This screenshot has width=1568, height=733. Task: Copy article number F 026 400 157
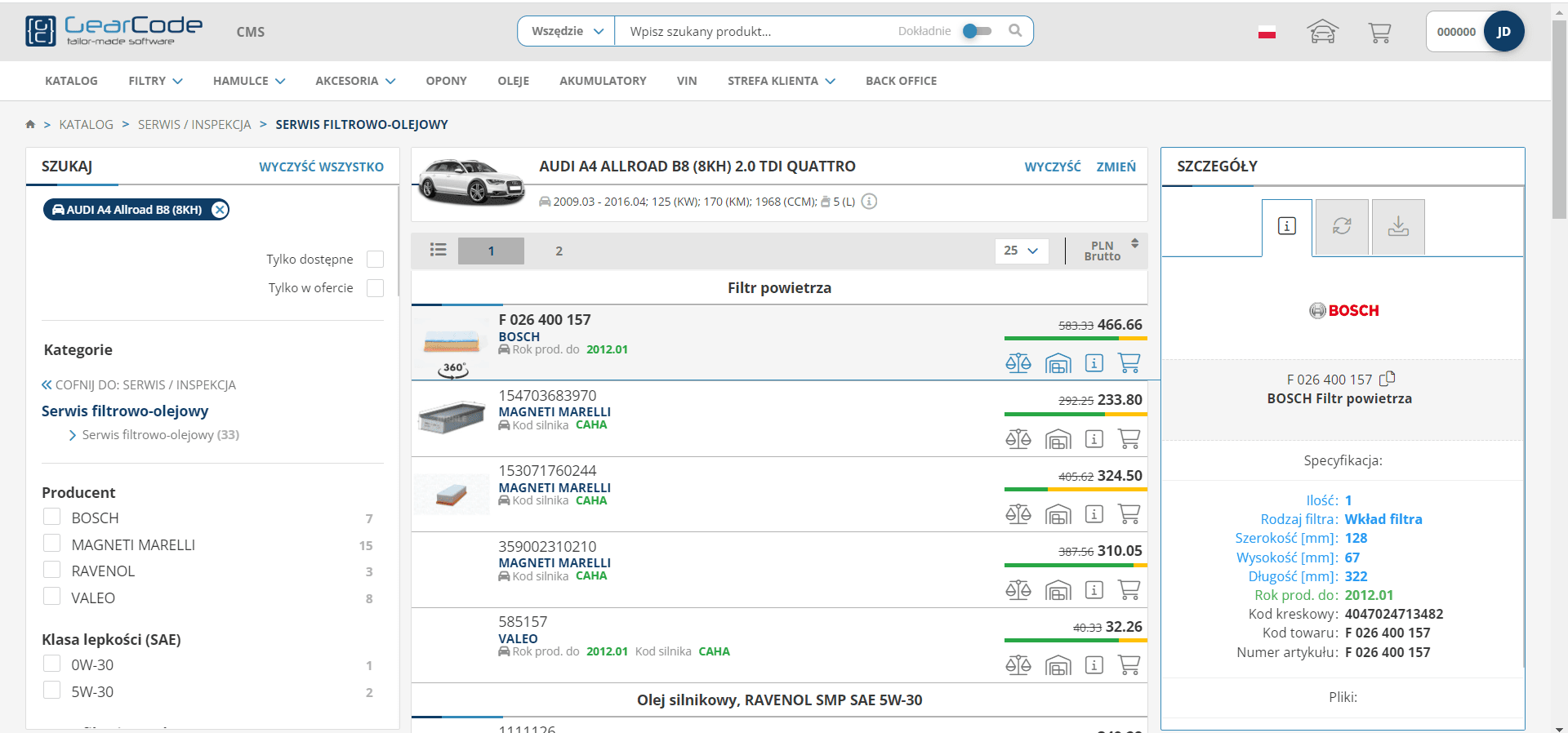coord(1387,379)
